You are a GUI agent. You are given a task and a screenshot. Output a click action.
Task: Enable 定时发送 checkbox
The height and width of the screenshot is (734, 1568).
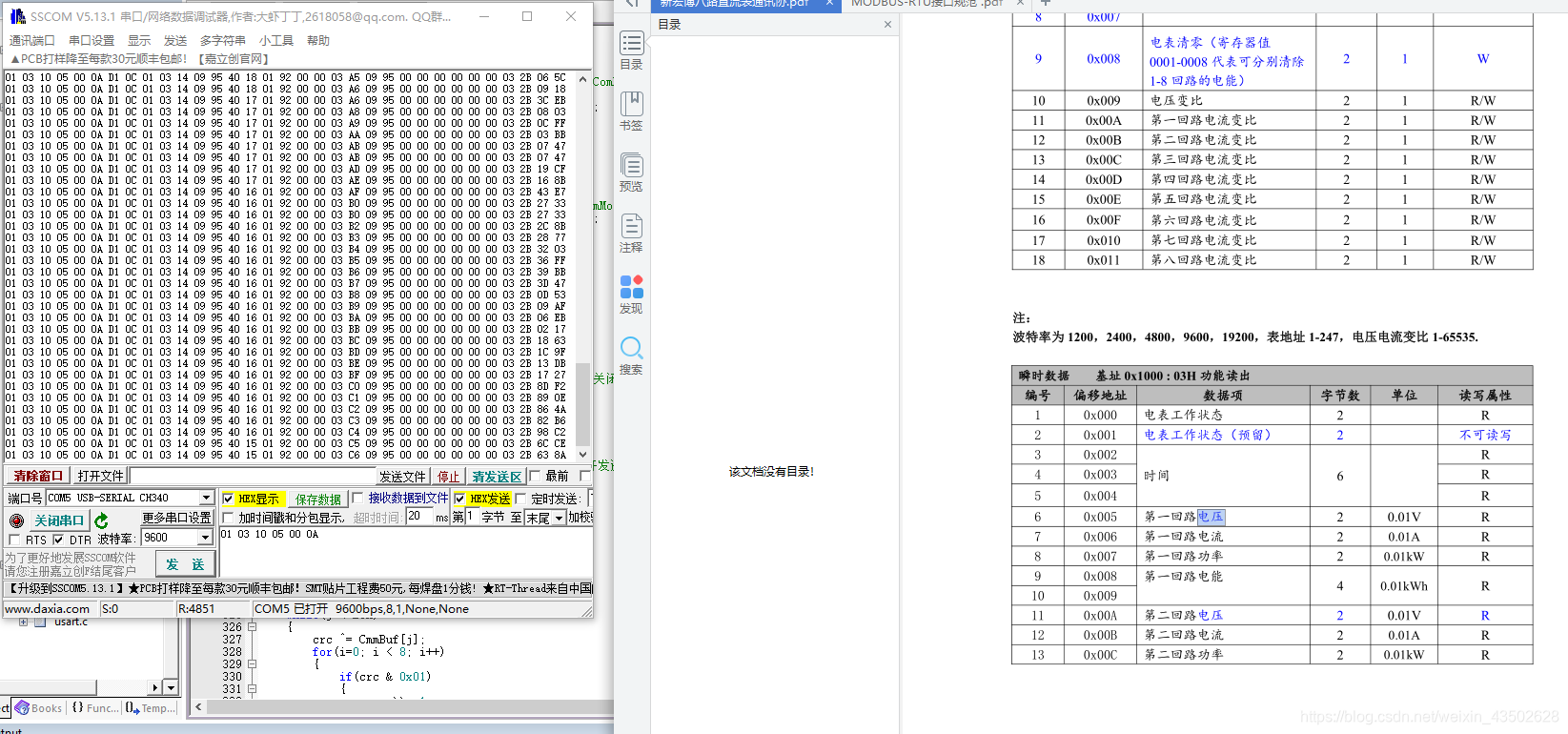[x=520, y=499]
